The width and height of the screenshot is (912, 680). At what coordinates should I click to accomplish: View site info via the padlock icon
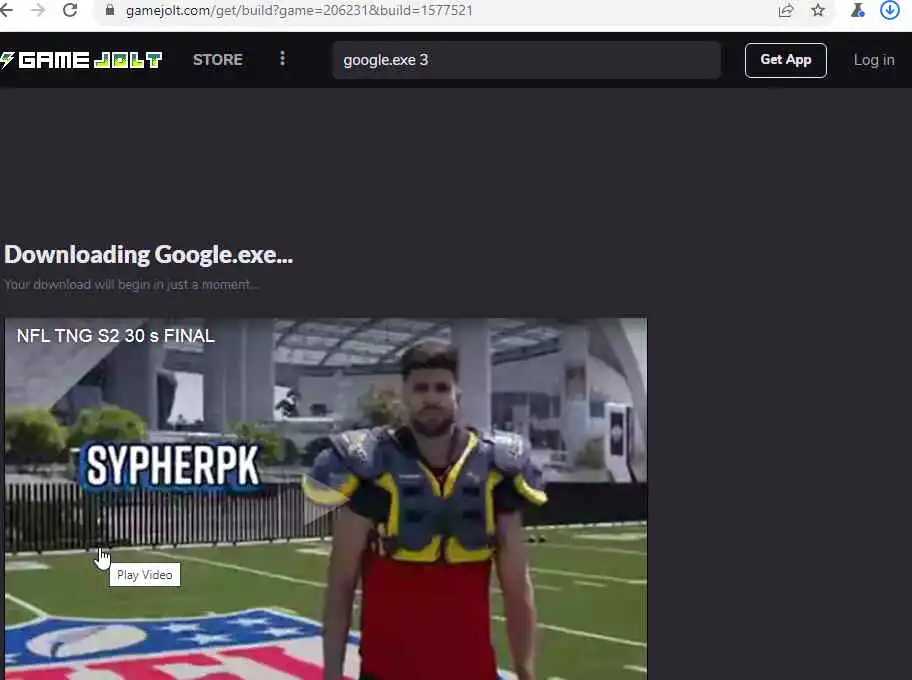[109, 10]
